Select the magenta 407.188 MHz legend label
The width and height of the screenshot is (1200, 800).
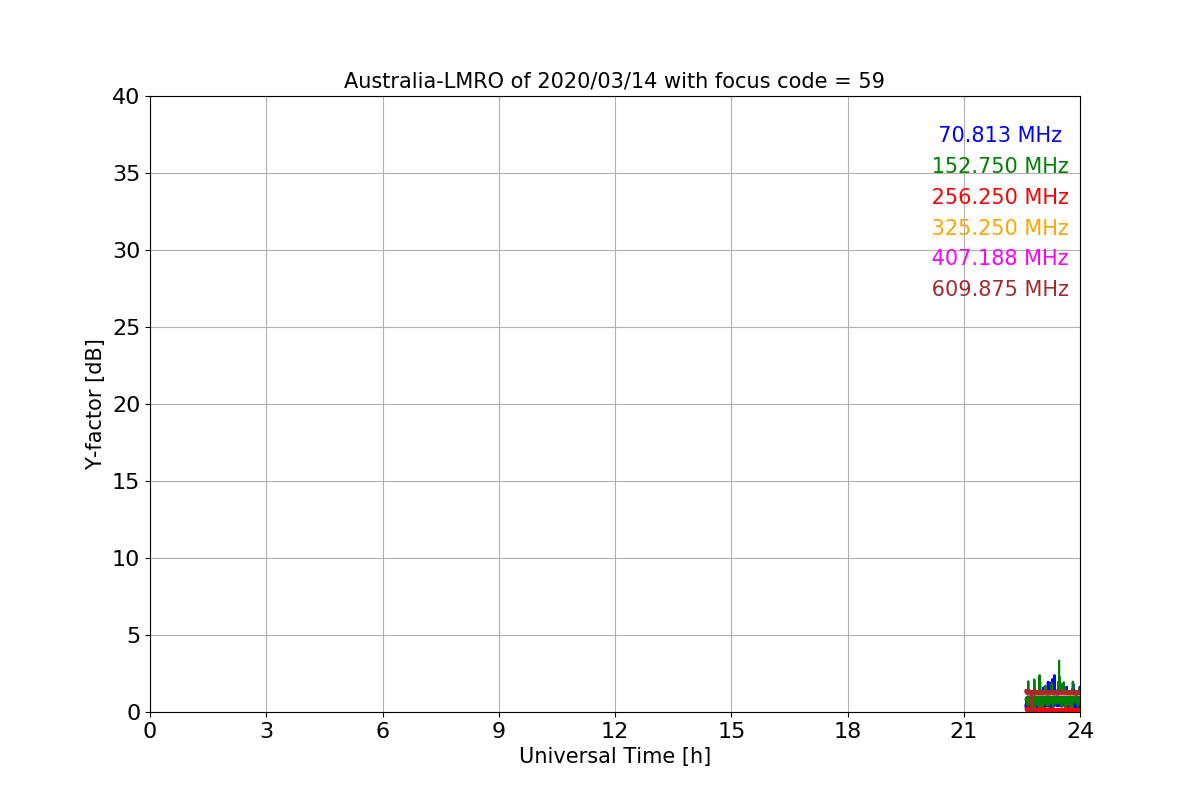point(1000,258)
